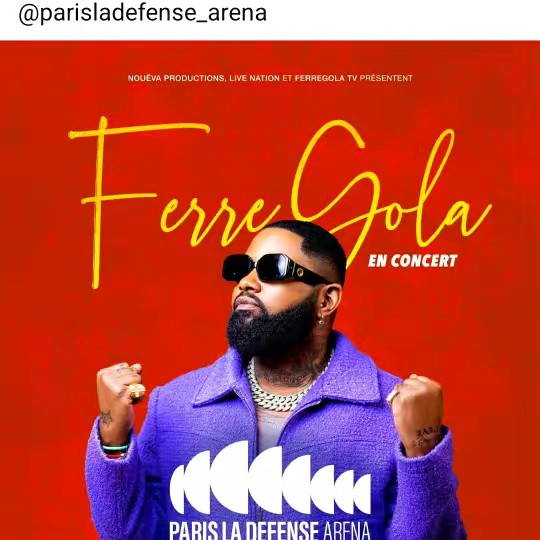
Task: Click the gold ring on raised fist
Action: (x=137, y=391)
